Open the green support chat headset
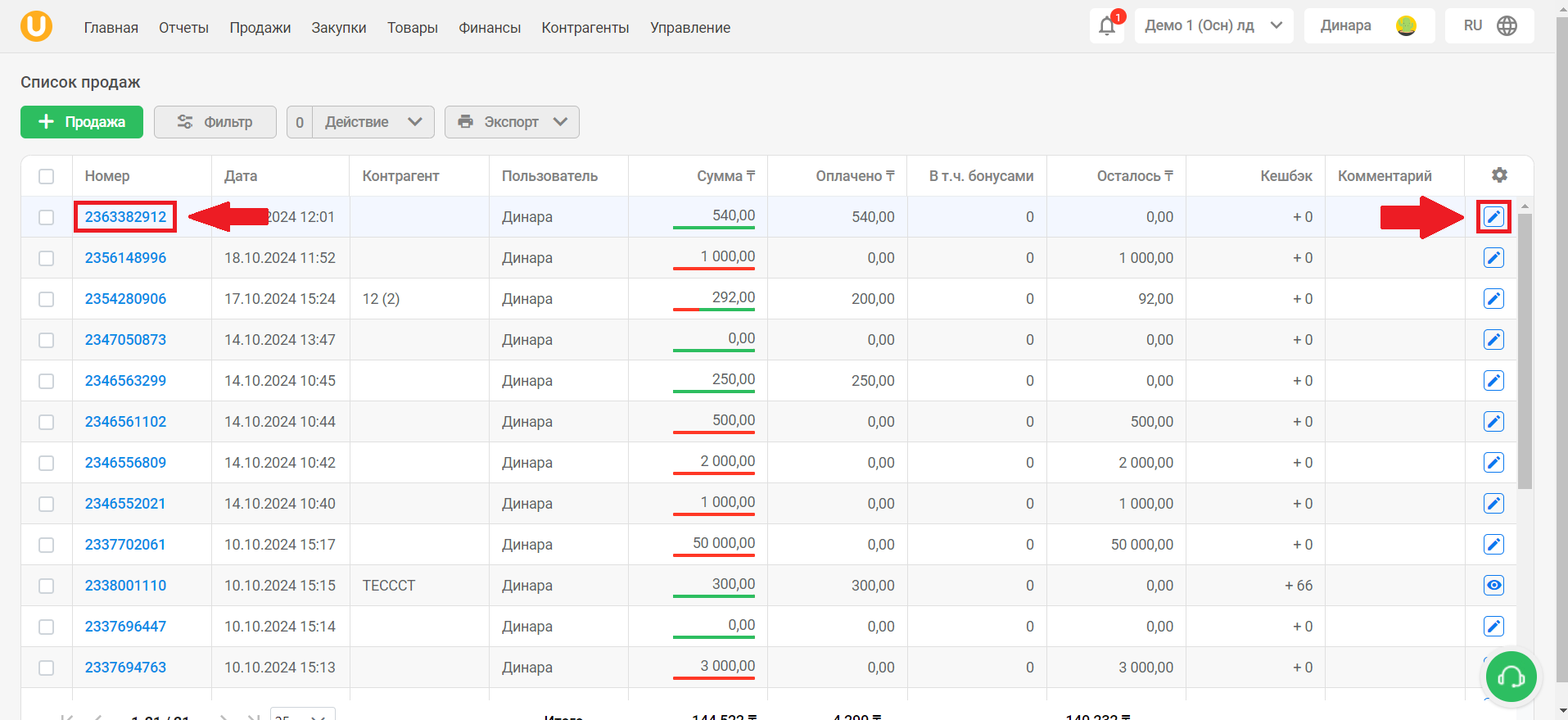The height and width of the screenshot is (720, 1568). (1511, 677)
